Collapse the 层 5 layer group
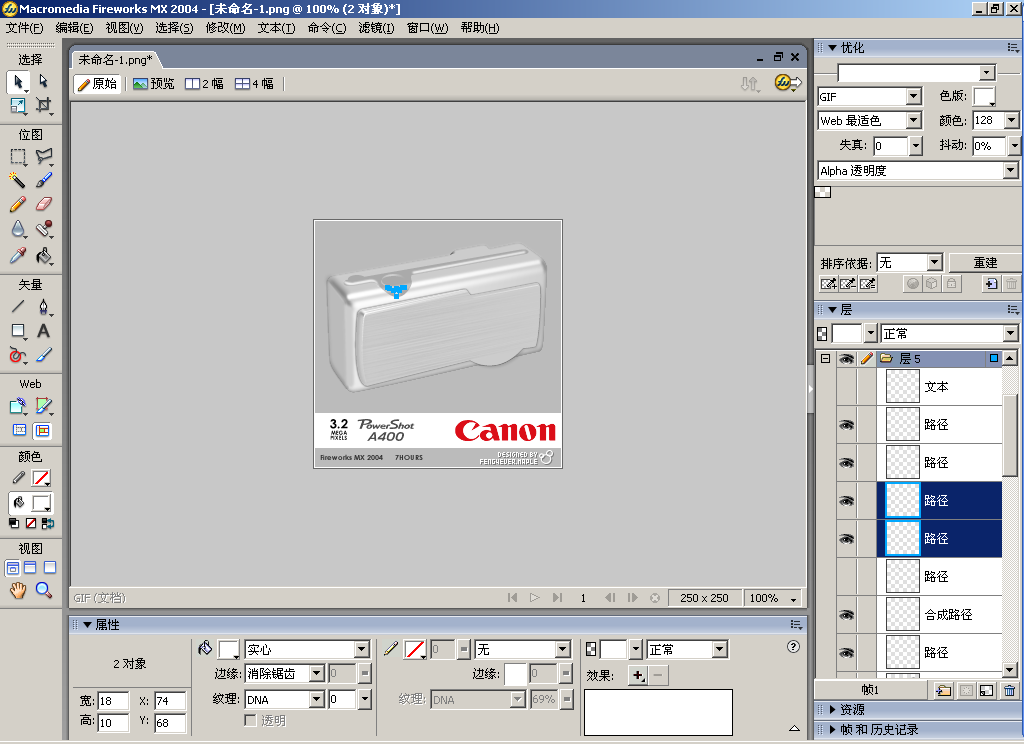Screen dimensions: 1024x744 (825, 359)
